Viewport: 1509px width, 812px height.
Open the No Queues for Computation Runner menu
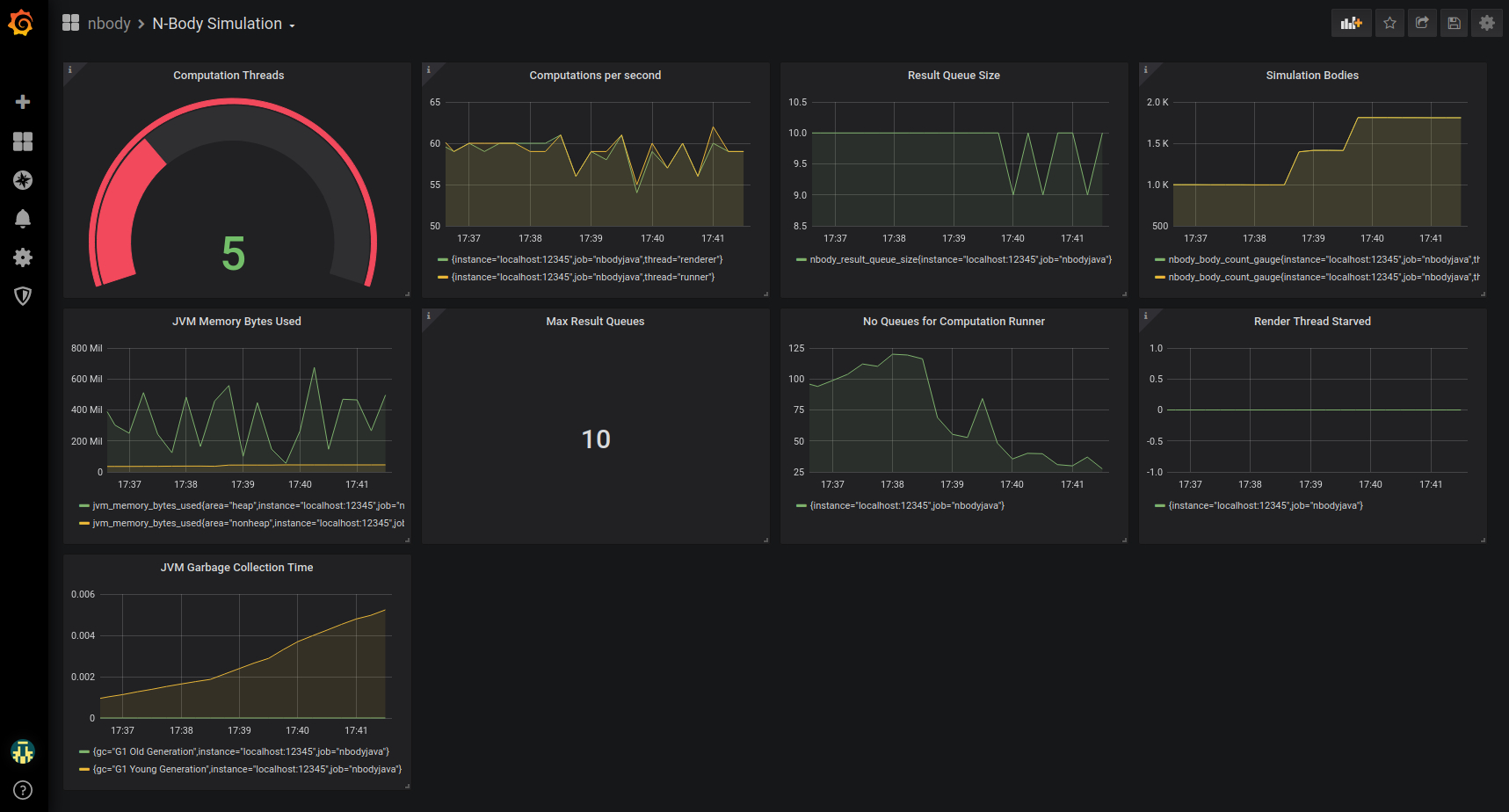tap(954, 322)
